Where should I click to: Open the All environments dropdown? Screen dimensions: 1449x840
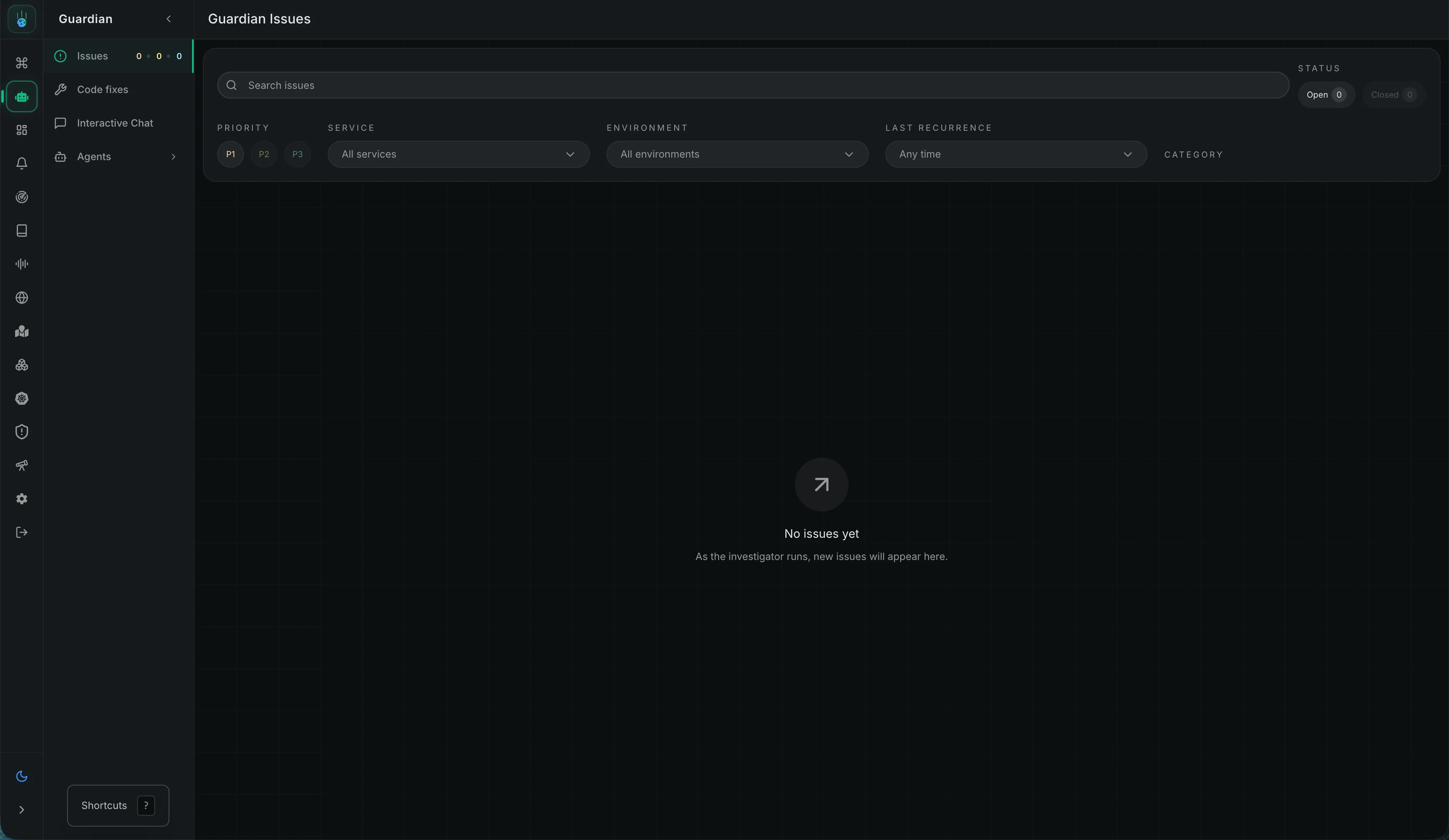pos(737,154)
